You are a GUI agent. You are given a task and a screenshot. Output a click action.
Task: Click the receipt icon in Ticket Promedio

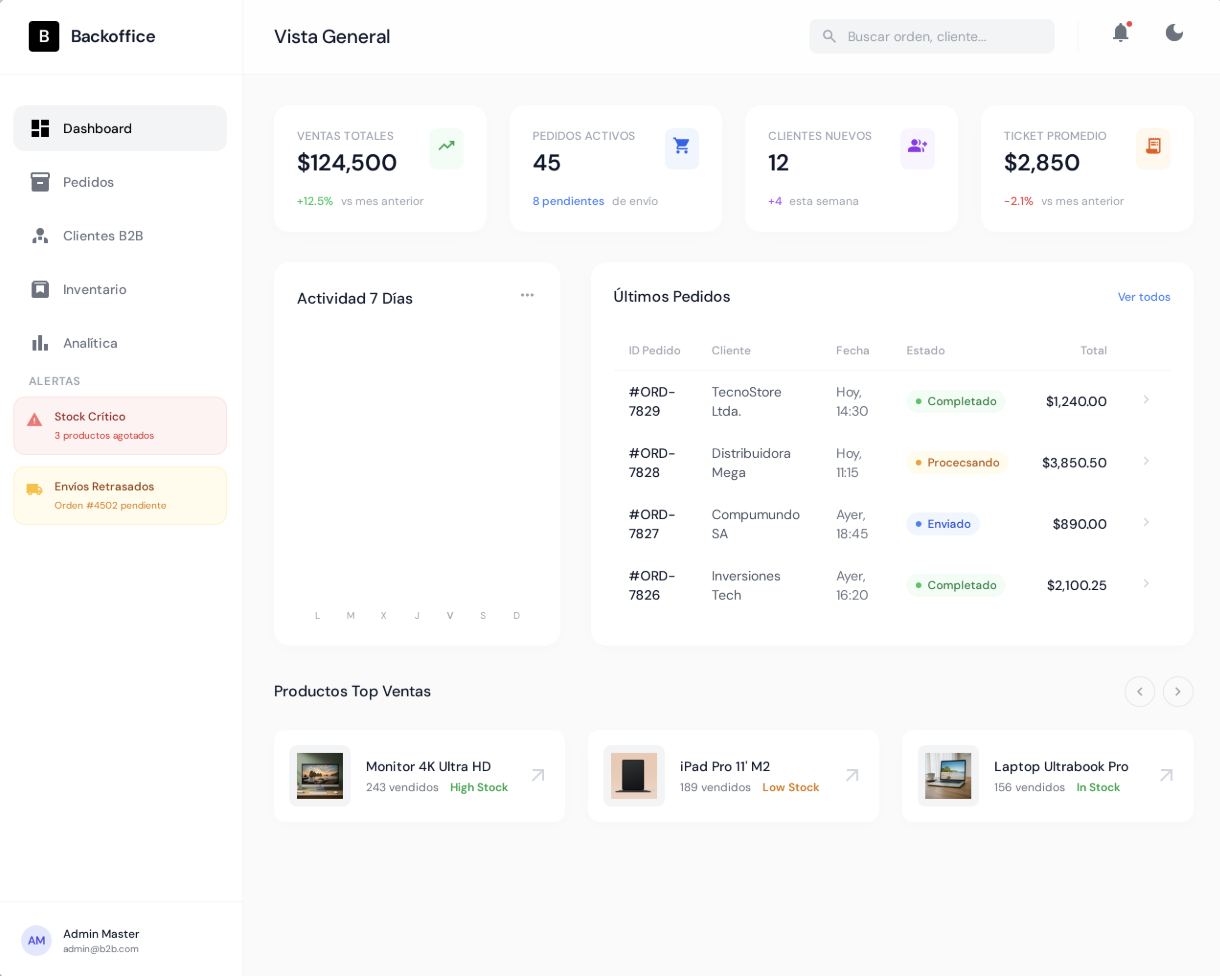pos(1153,147)
